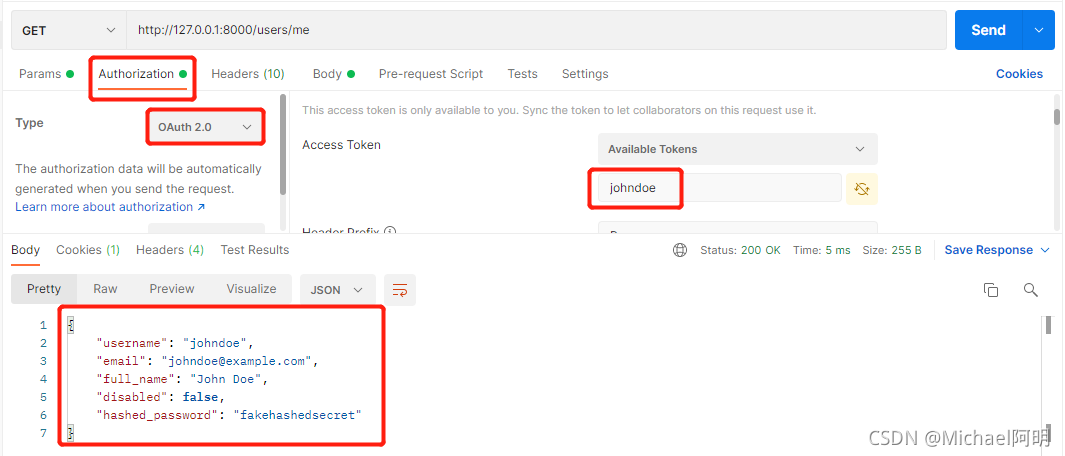The height and width of the screenshot is (456, 1065).
Task: Select the Pretty view button
Action: click(44, 289)
